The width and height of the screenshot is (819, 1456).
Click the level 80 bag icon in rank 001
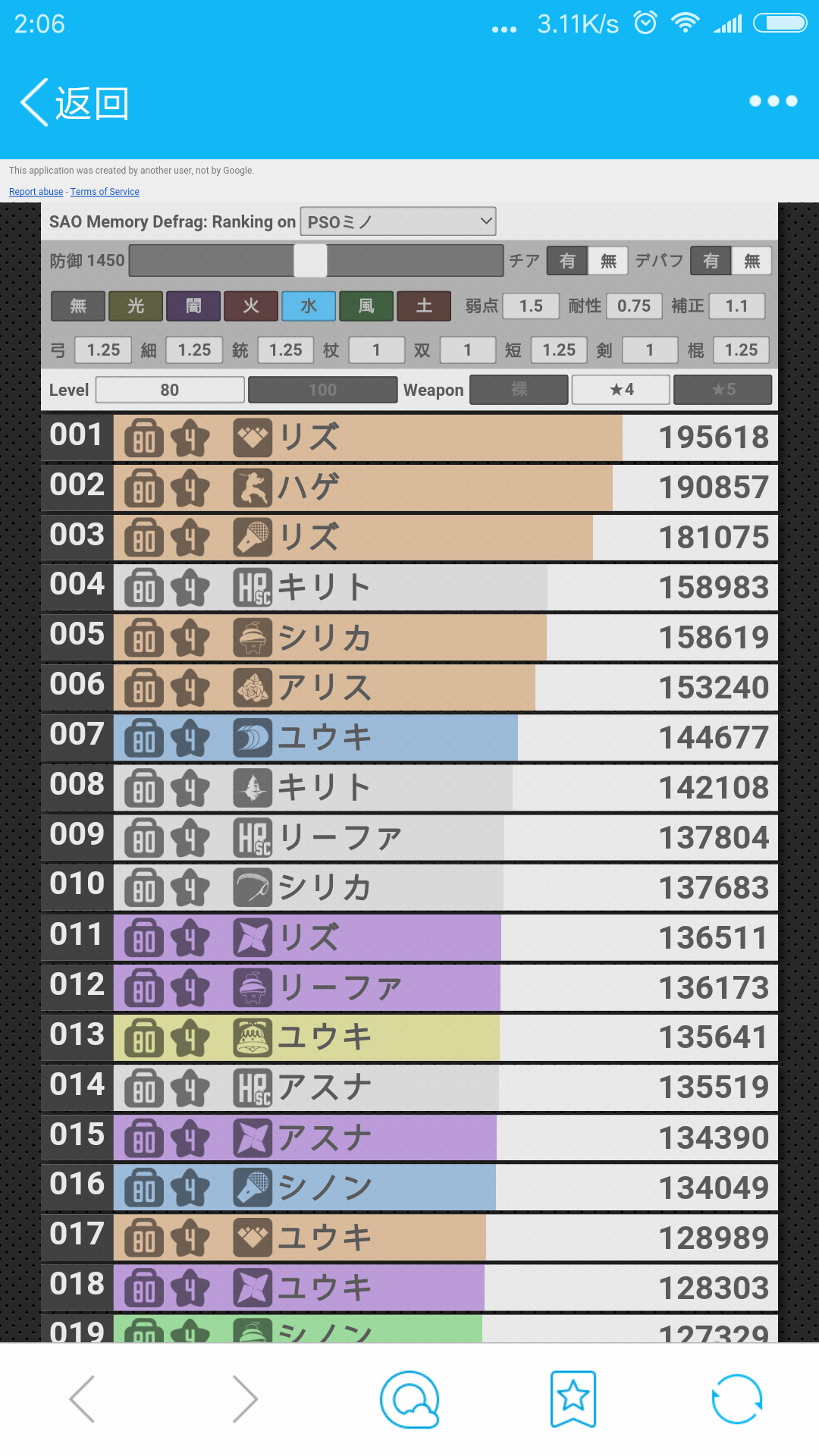point(144,438)
